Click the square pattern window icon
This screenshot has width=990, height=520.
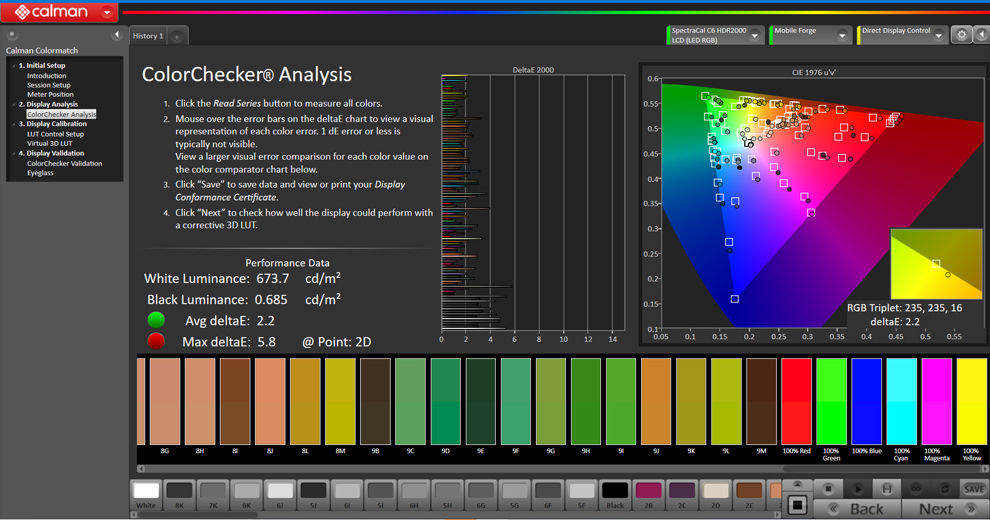click(x=797, y=505)
